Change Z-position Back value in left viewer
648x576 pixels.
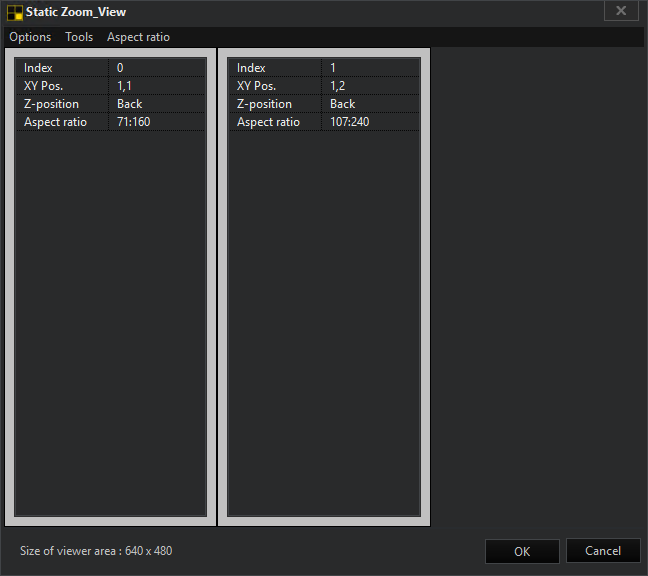tap(155, 104)
